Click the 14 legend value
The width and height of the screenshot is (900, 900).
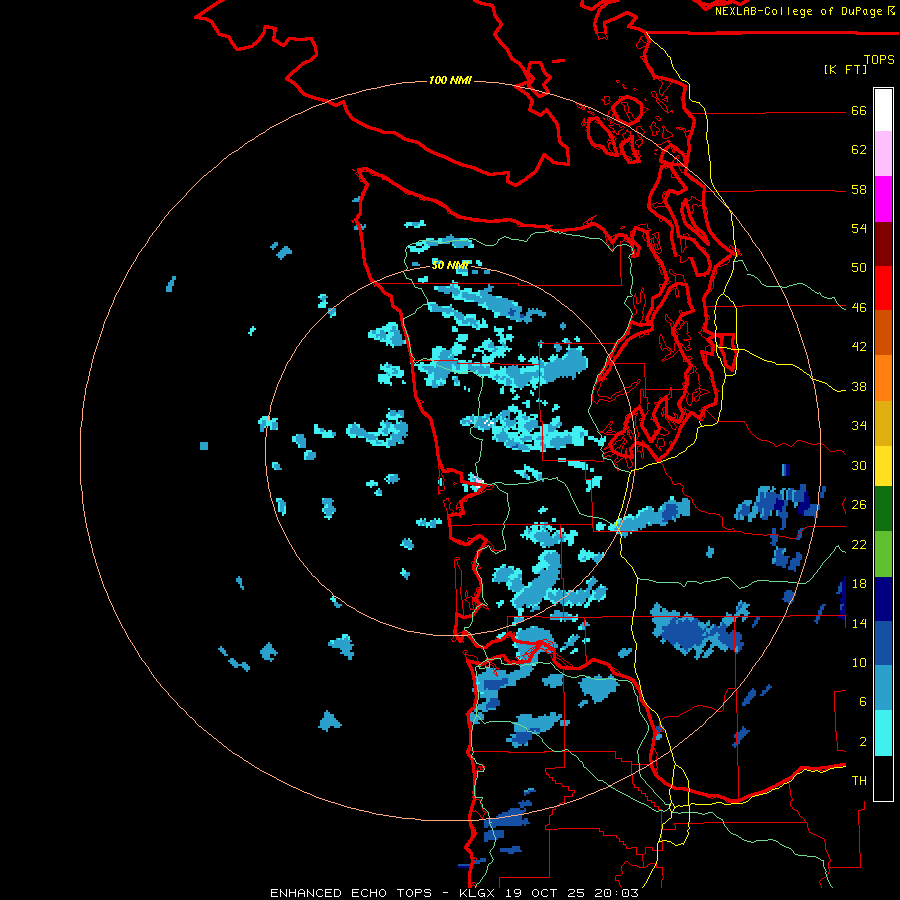tap(859, 623)
